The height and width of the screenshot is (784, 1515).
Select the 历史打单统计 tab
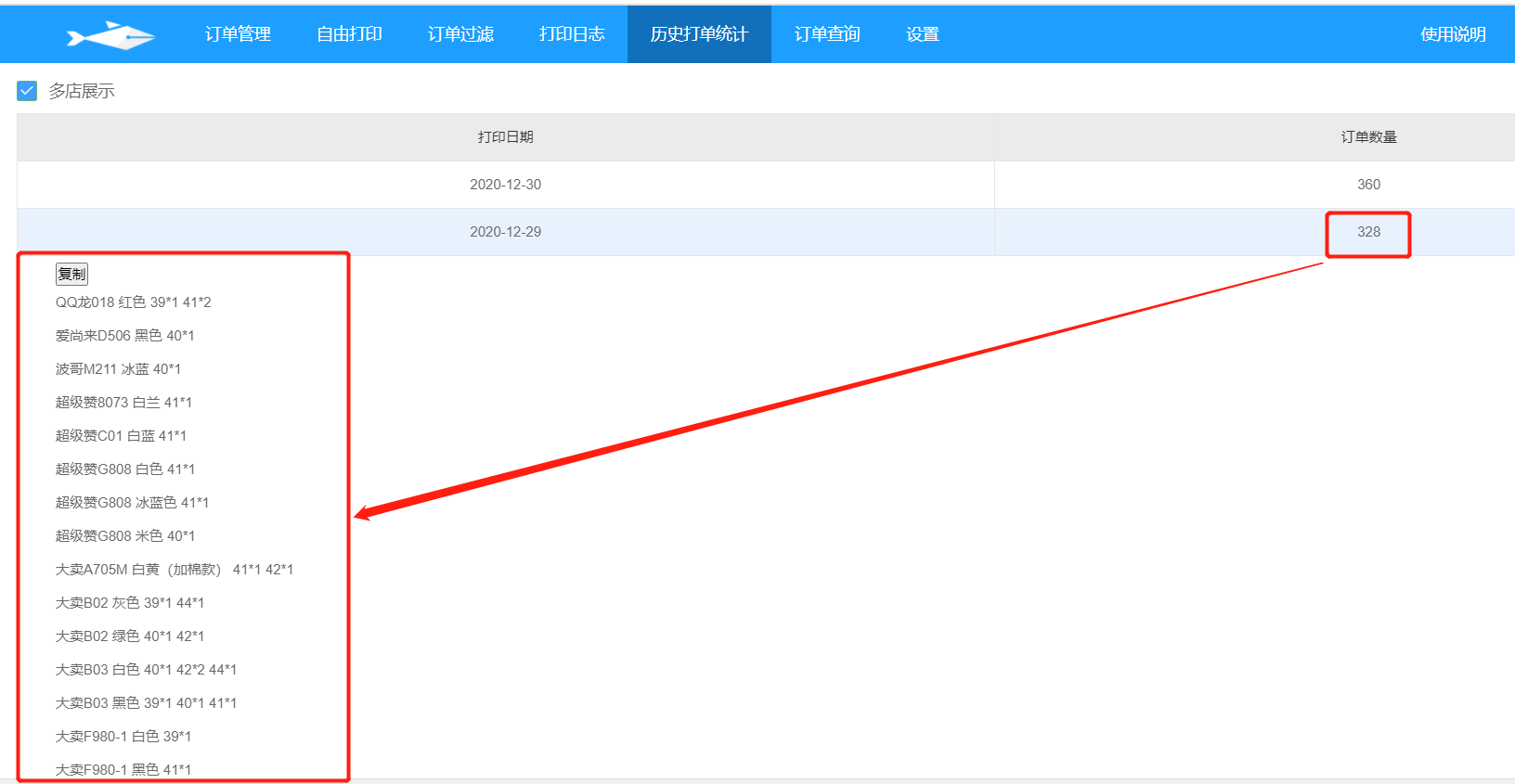[x=699, y=34]
